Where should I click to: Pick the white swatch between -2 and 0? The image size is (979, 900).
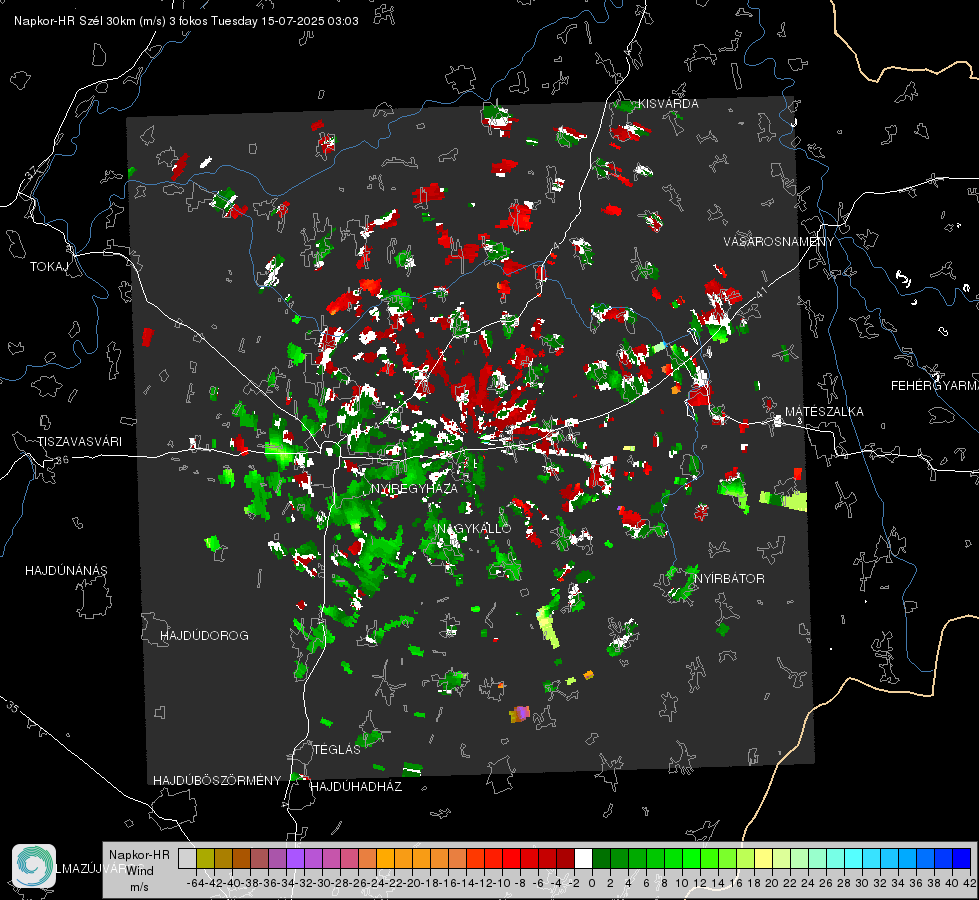point(583,859)
